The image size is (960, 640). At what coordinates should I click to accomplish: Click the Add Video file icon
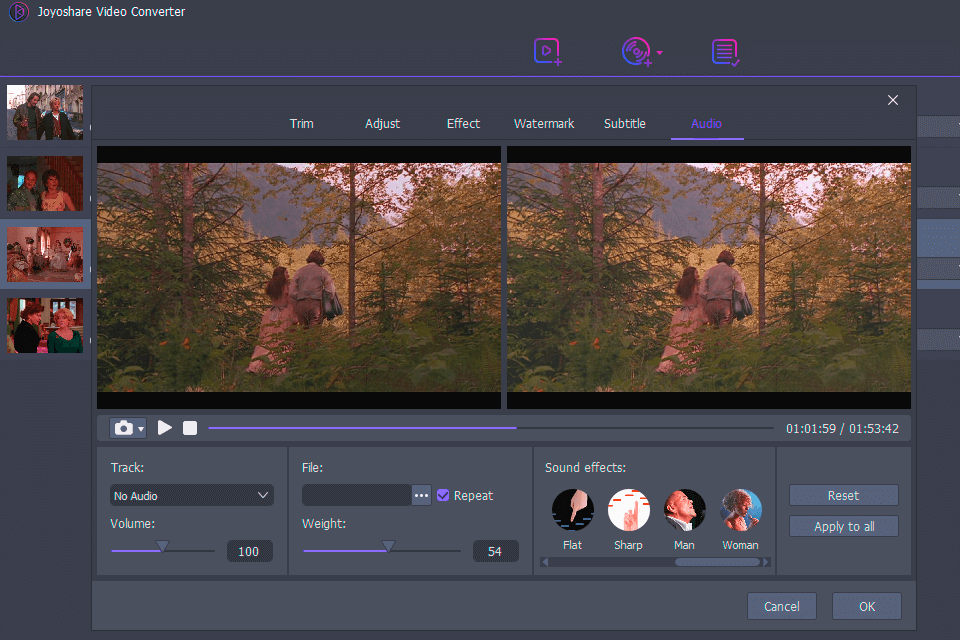click(x=547, y=51)
